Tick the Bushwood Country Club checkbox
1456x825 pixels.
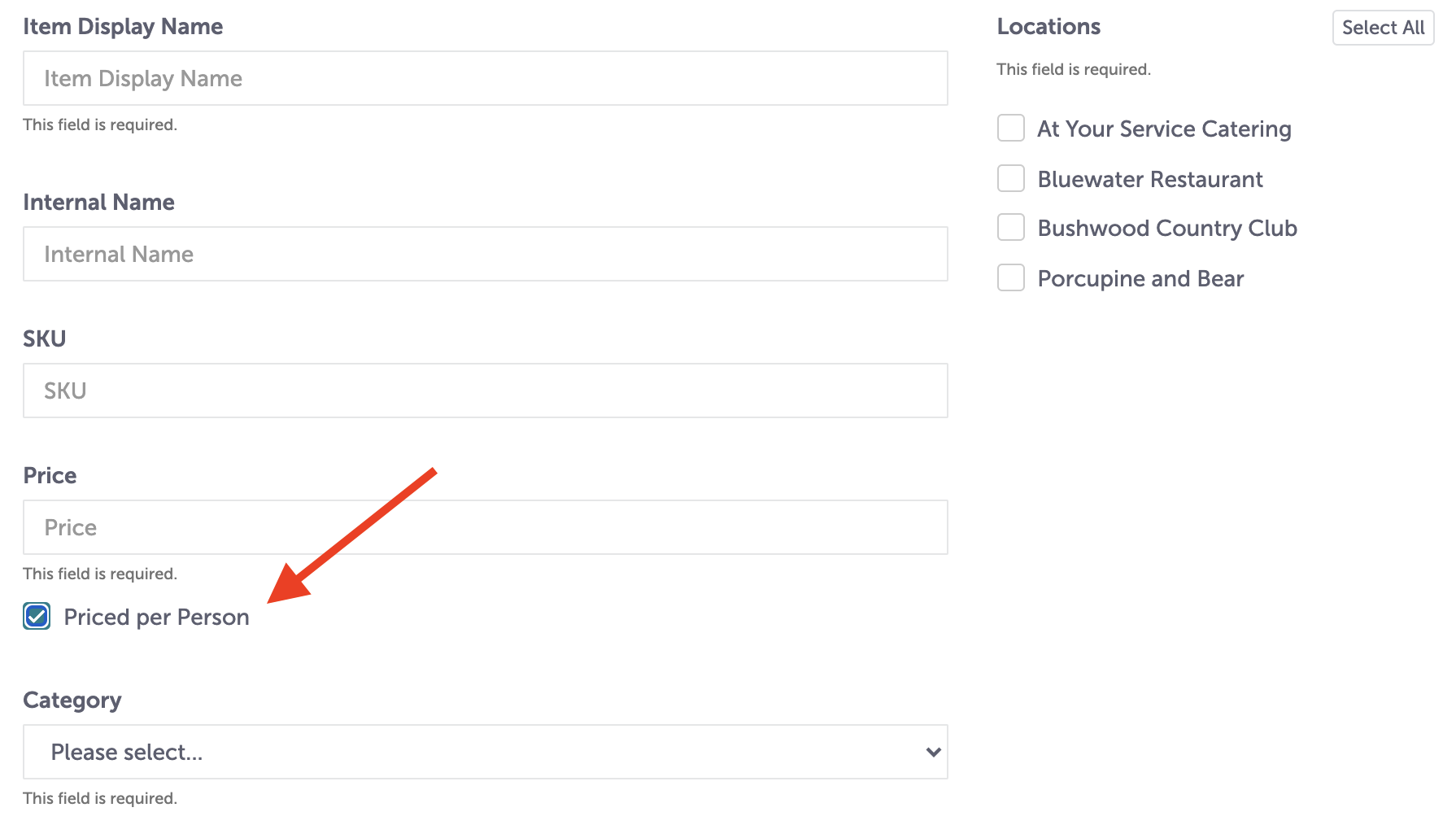(x=1011, y=227)
